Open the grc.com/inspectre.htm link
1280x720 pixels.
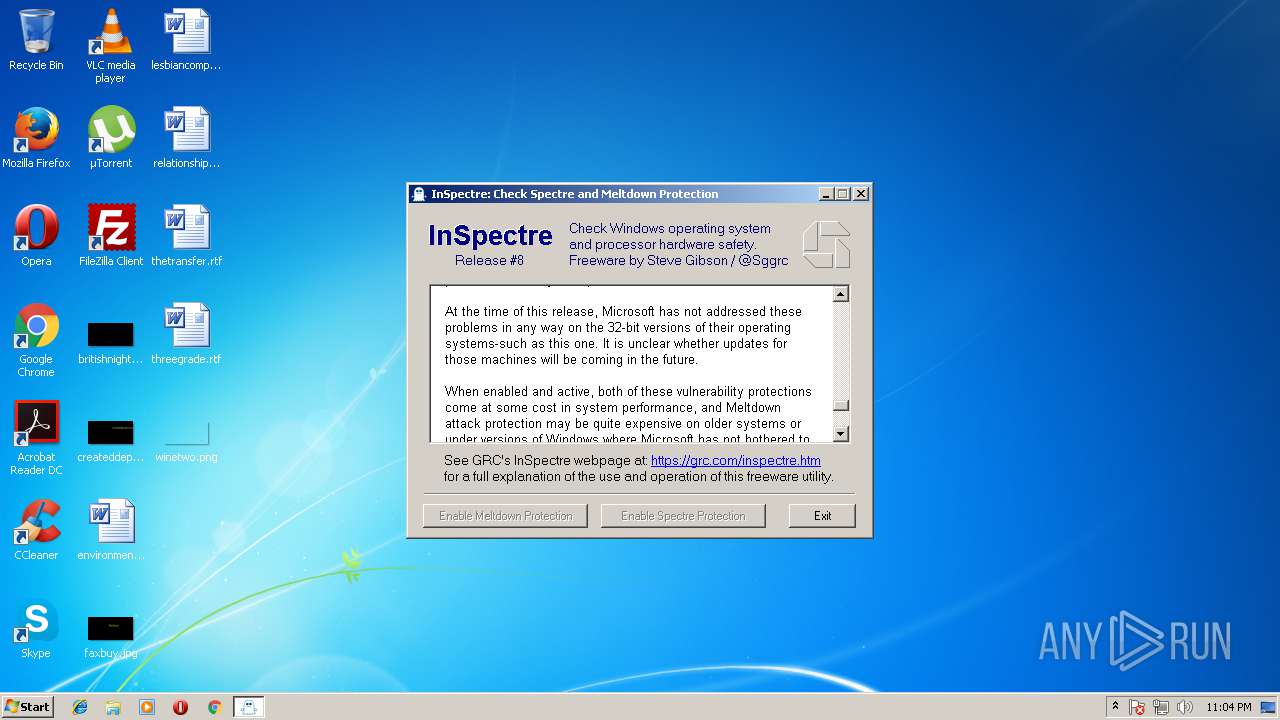pyautogui.click(x=736, y=461)
